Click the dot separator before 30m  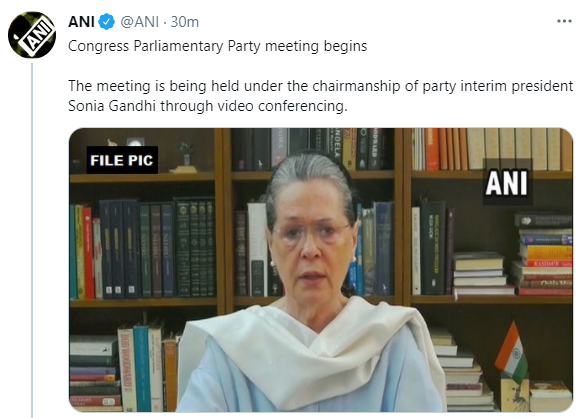(x=165, y=23)
